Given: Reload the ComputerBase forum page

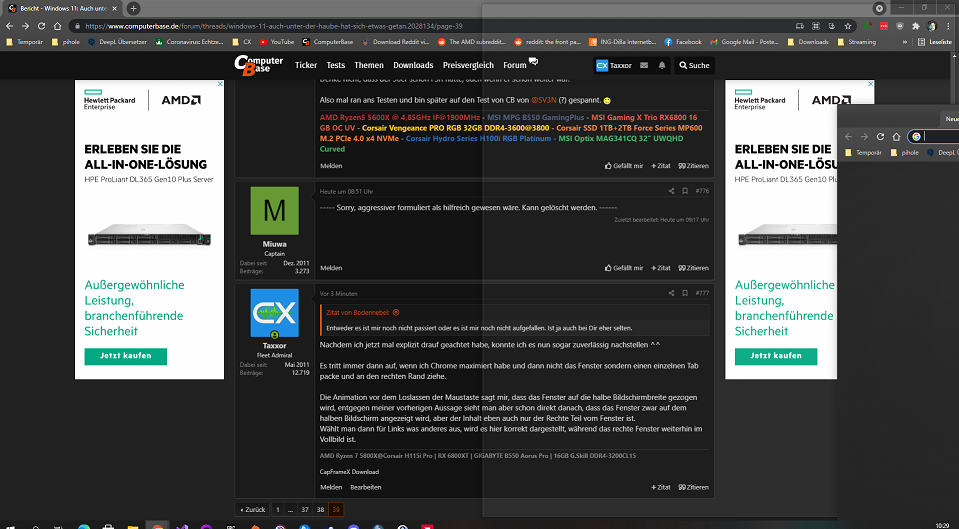Looking at the screenshot, I should [41, 26].
